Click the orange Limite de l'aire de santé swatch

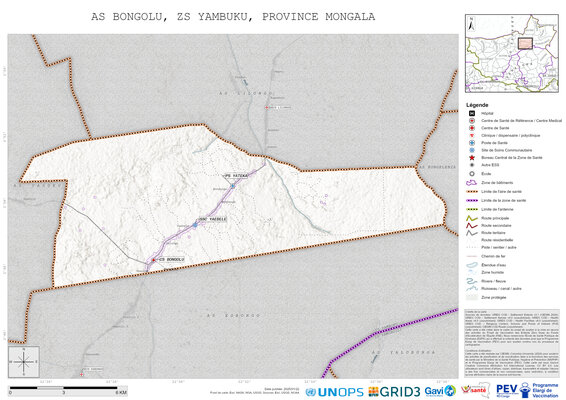point(471,192)
